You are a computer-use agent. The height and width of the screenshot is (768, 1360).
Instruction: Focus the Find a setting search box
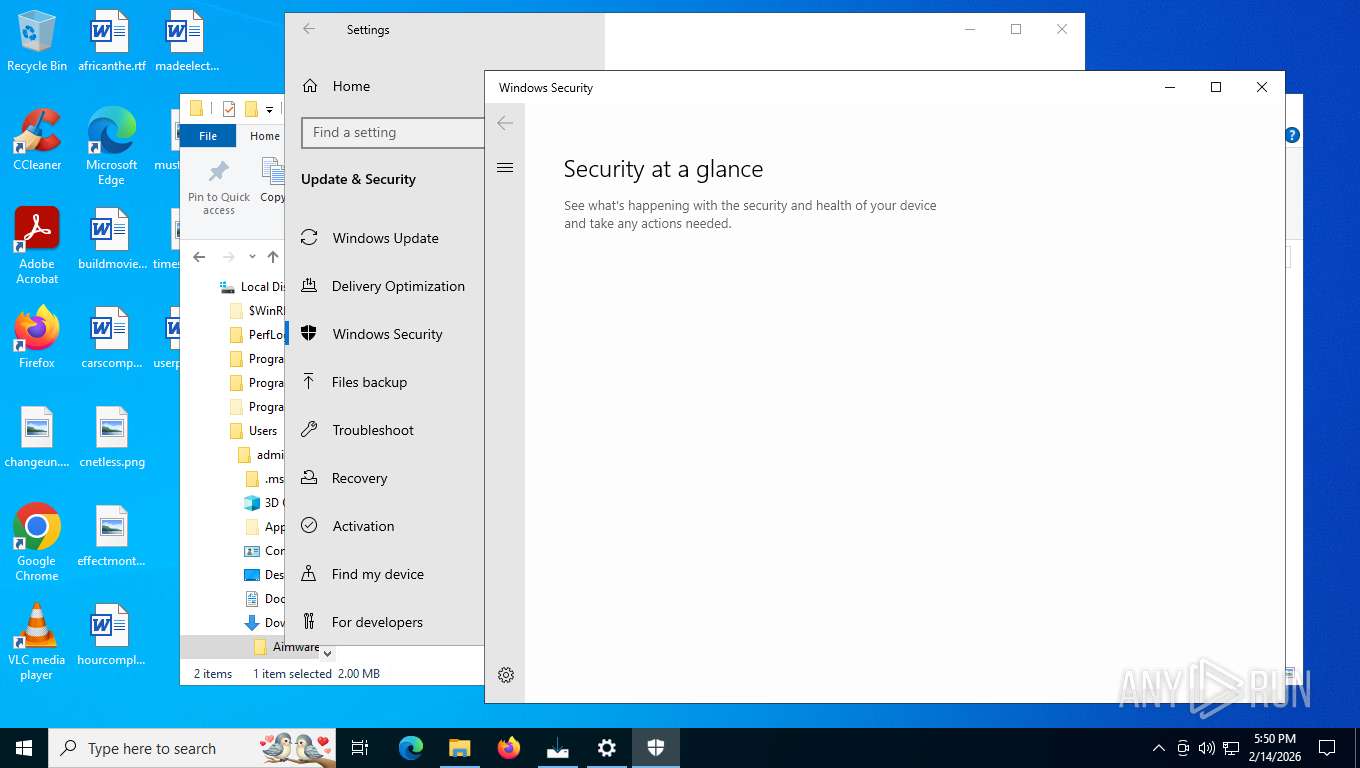(x=393, y=132)
